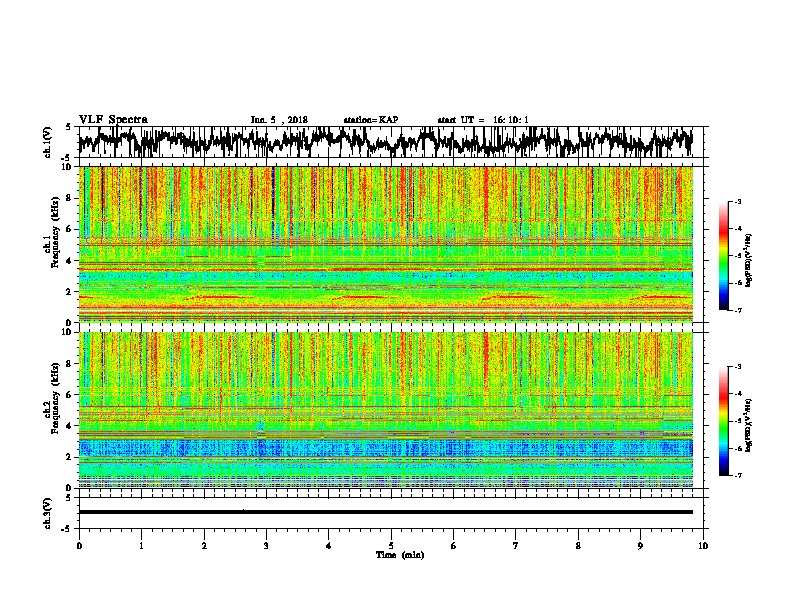This screenshot has width=792, height=612.
Task: Click the "4" kHz tick on ch.2 frequency axis
Action: 70,426
